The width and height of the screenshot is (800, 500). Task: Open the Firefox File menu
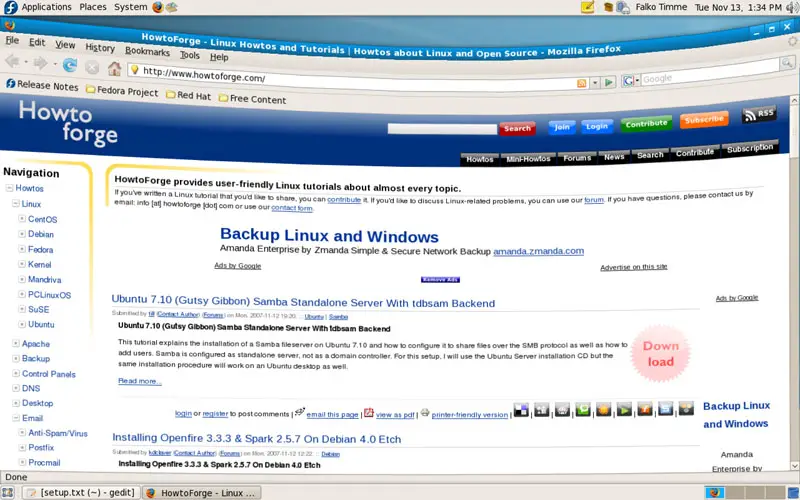coord(12,40)
